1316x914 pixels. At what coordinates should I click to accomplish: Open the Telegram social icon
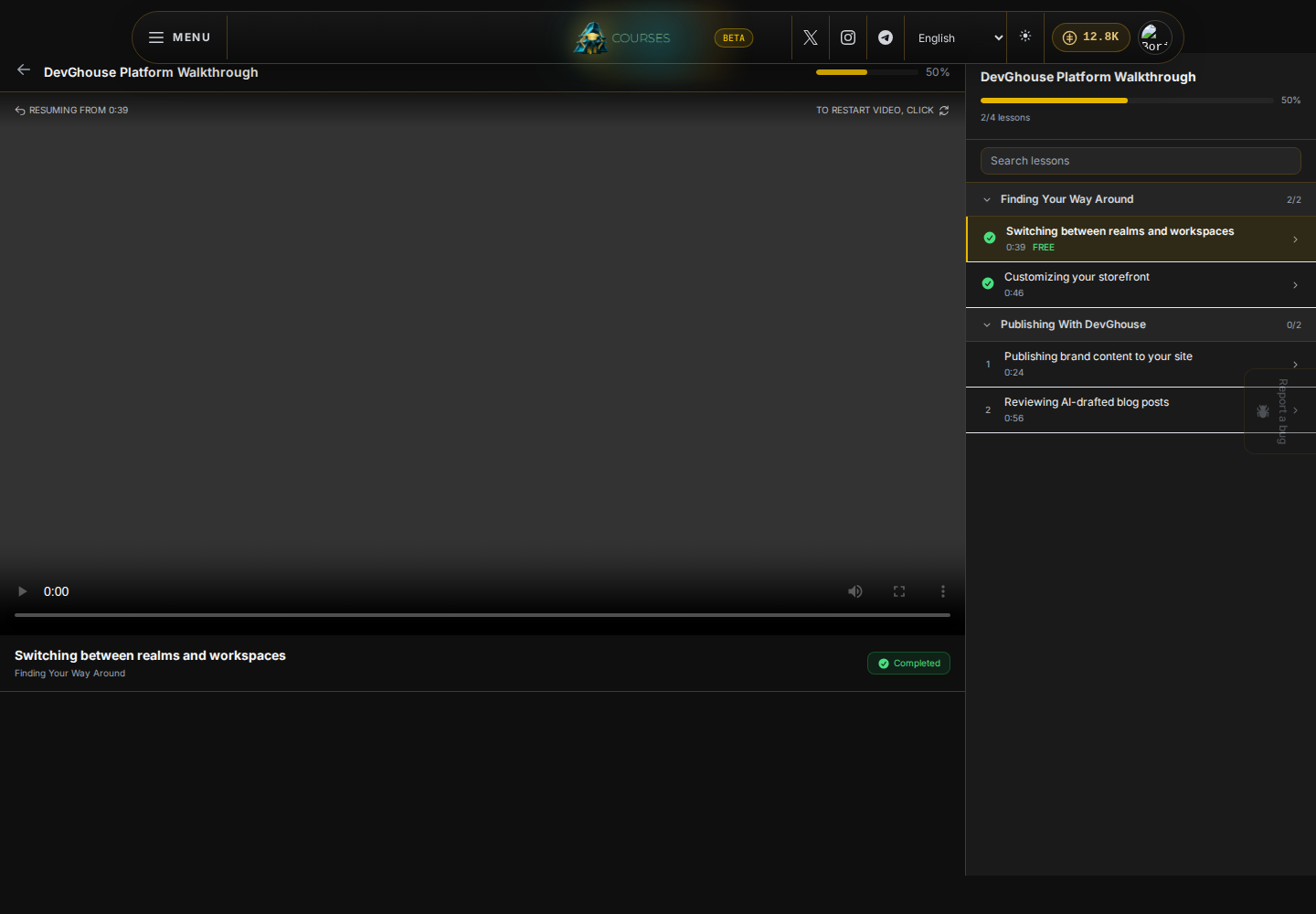[x=886, y=37]
